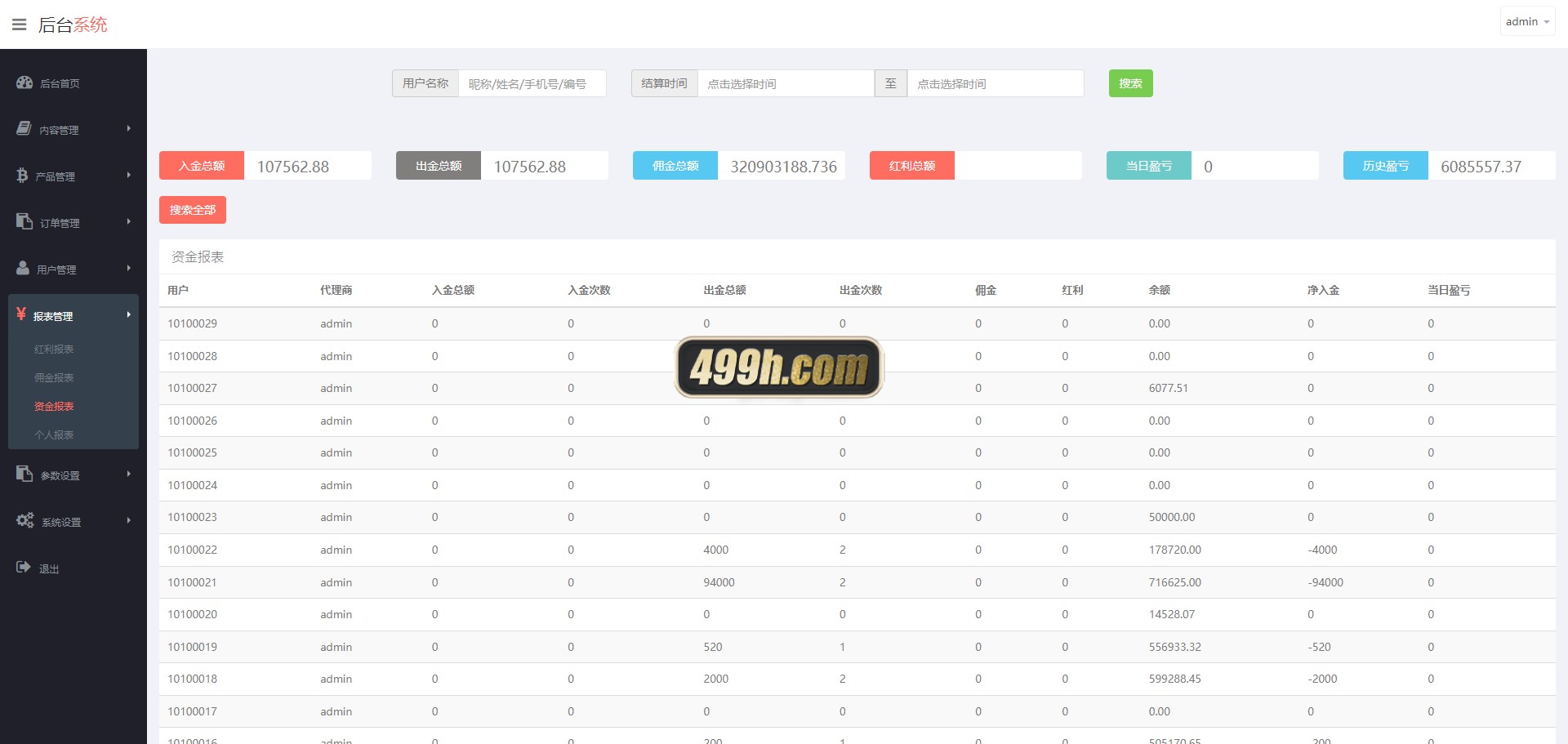Screen dimensions: 1568x744
Task: Click the 716625.00 balance value
Action: click(x=1175, y=582)
